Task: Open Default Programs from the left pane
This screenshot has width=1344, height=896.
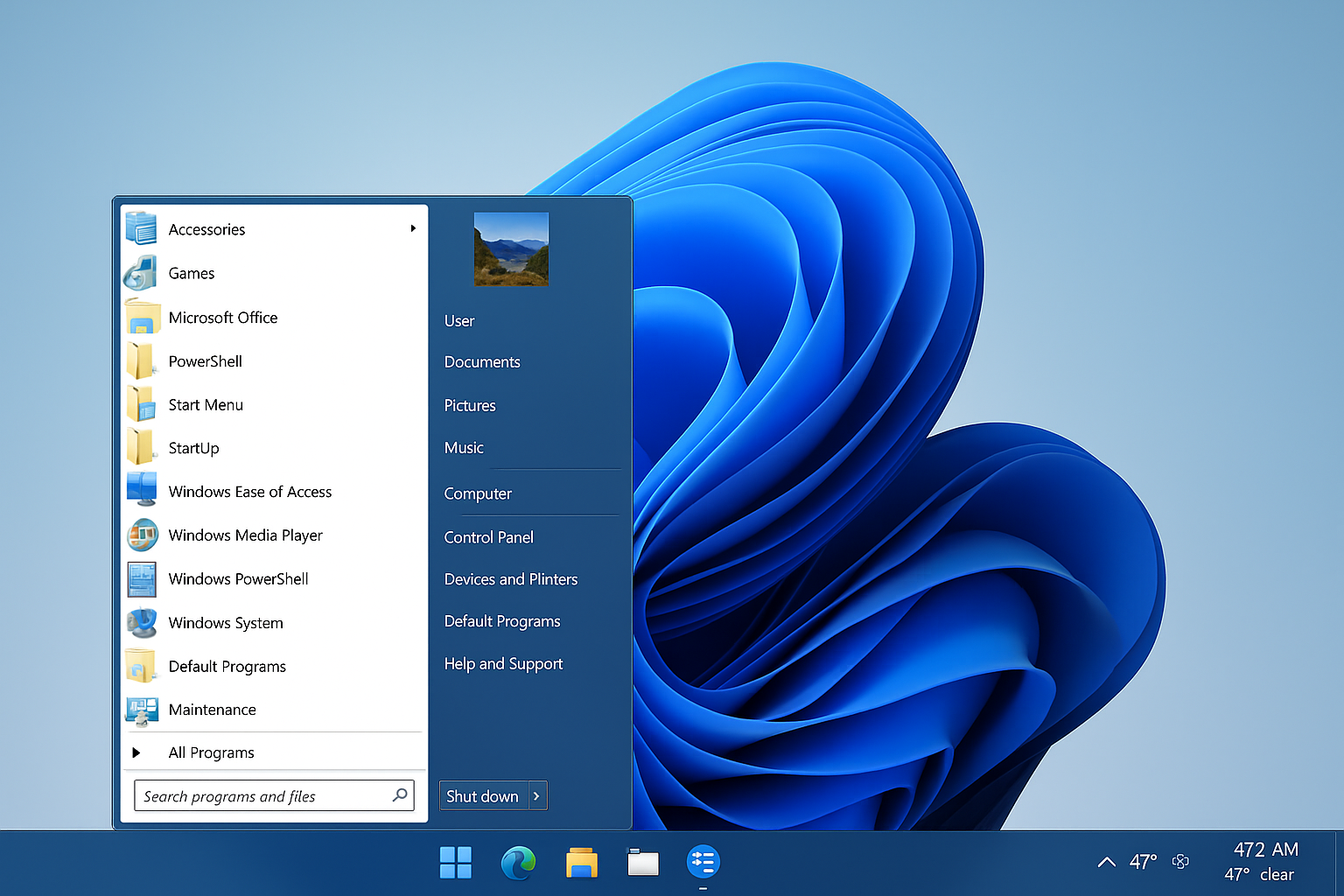Action: click(x=227, y=666)
